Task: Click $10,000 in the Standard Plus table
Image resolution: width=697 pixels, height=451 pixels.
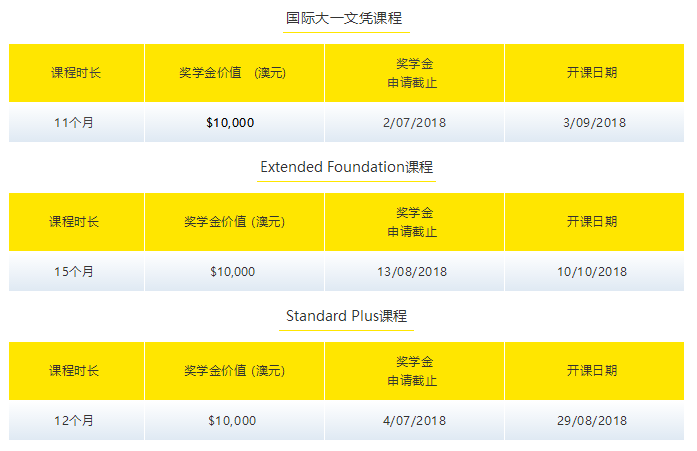Action: (x=232, y=421)
